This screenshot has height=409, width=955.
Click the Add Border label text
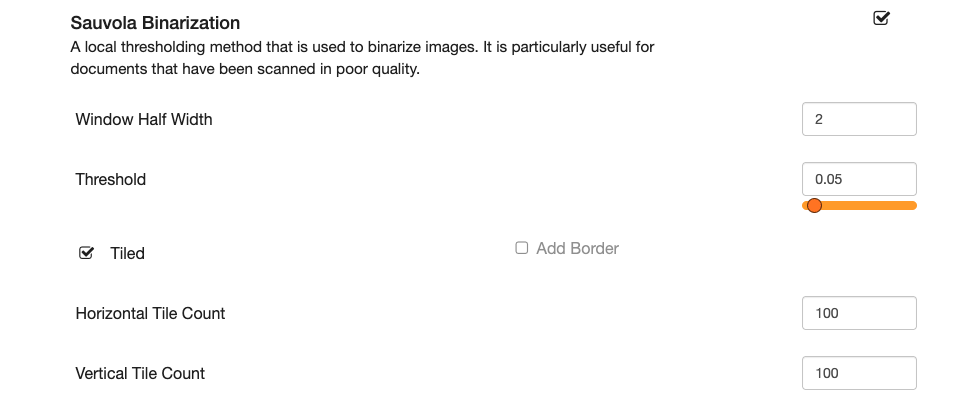(577, 248)
